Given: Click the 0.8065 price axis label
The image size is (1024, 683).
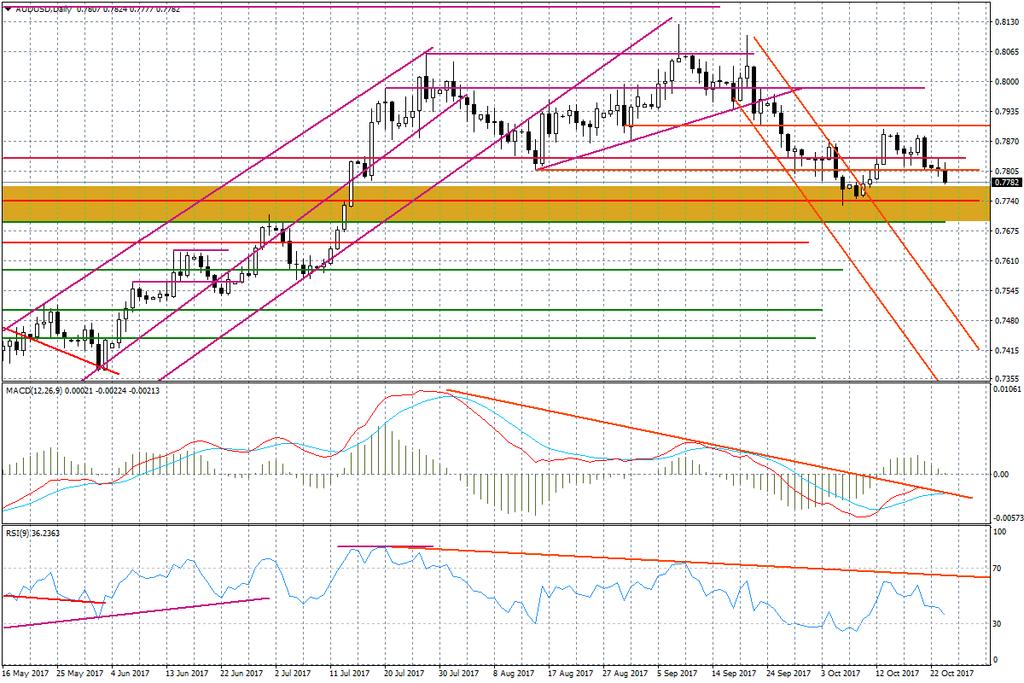Looking at the screenshot, I should pos(1006,52).
